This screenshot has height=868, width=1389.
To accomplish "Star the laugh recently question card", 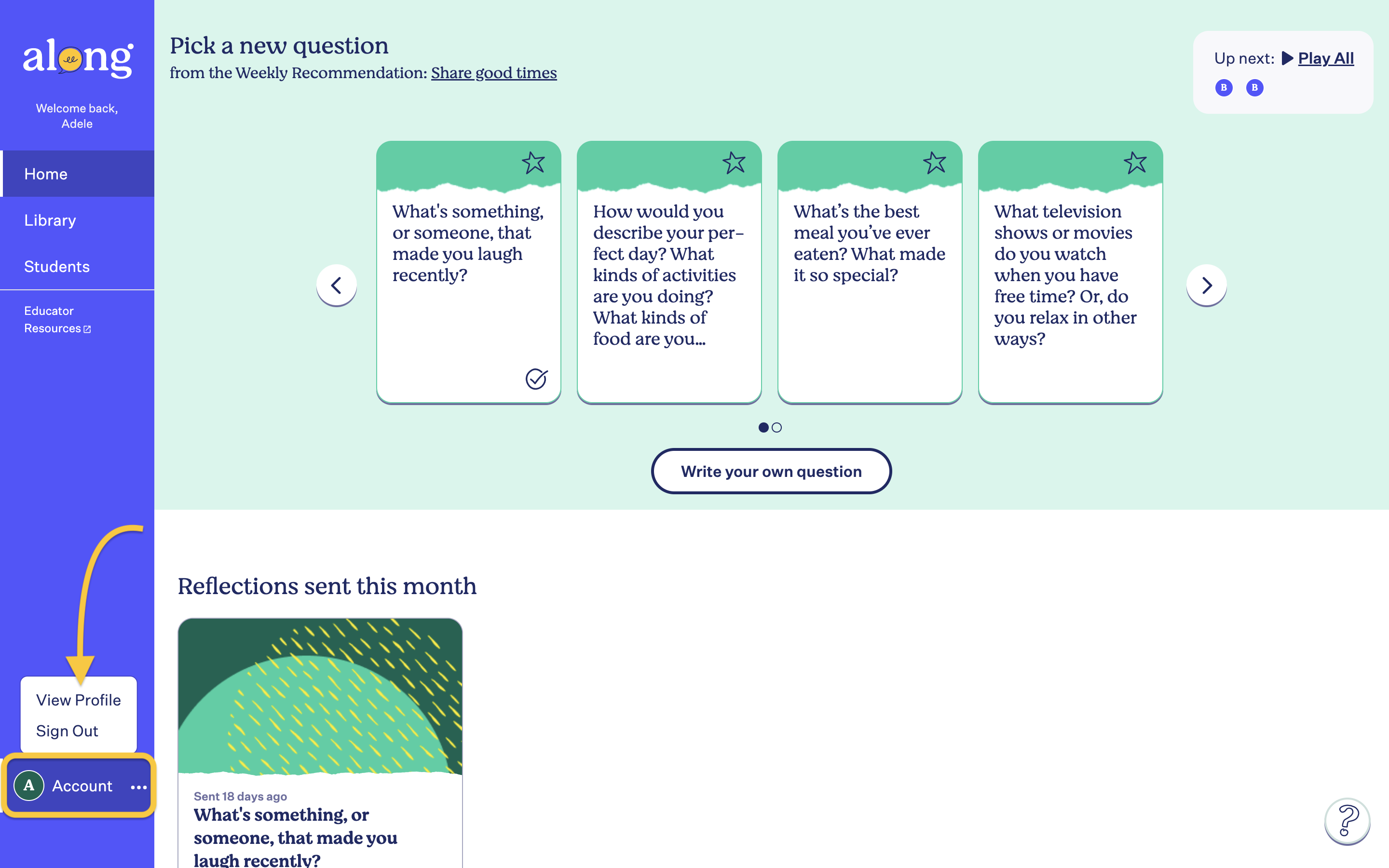I will pos(533,163).
